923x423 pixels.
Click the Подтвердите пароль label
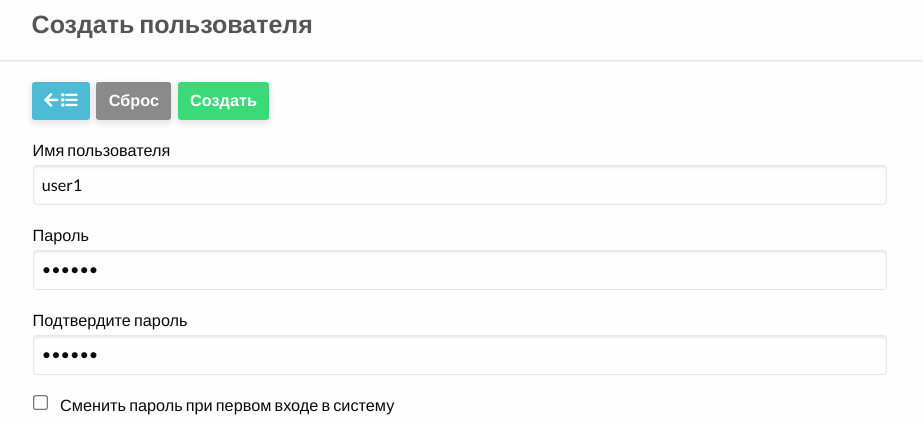coord(110,321)
